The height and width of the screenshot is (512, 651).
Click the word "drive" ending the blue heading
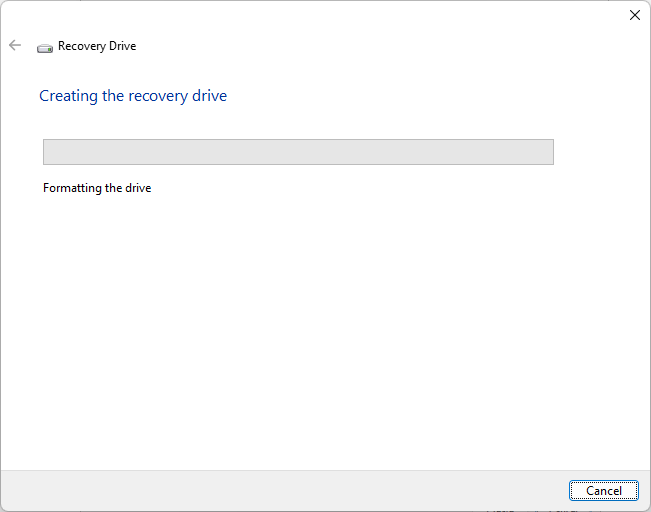[210, 96]
